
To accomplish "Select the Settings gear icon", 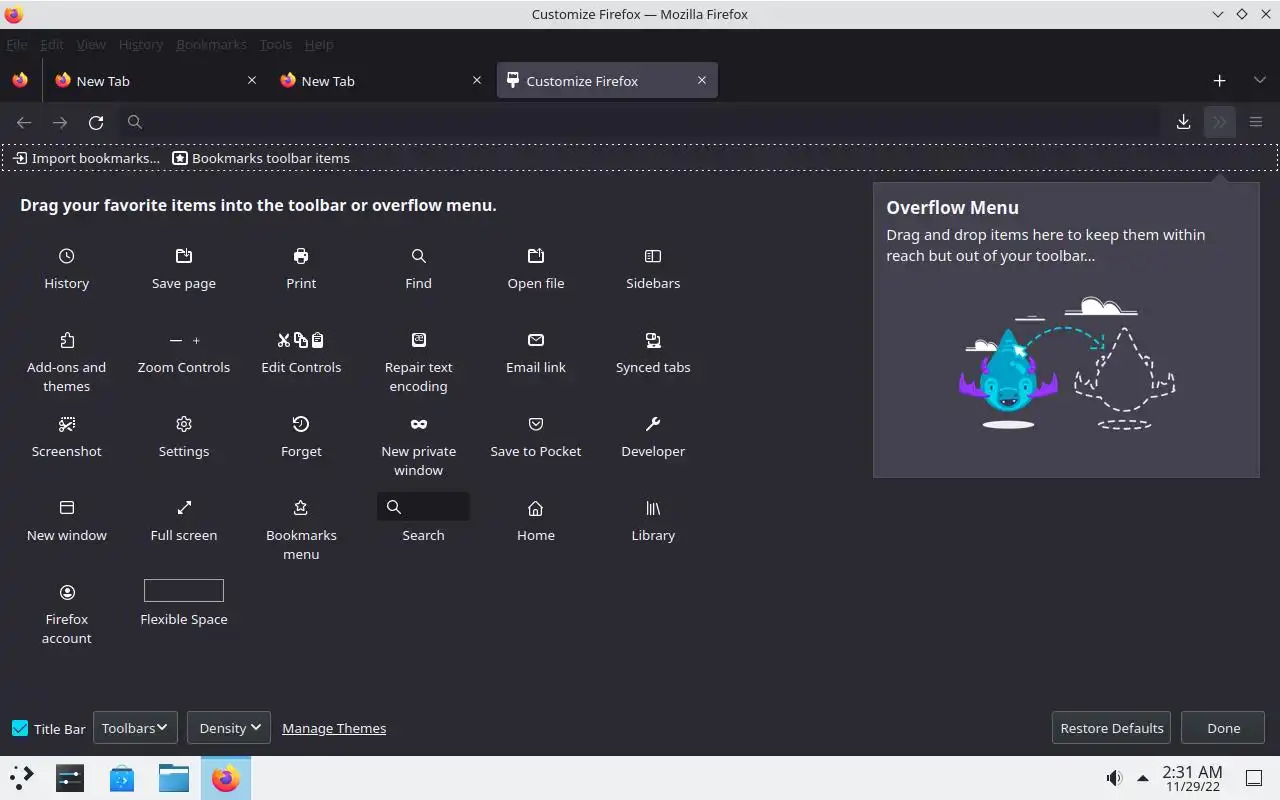I will pyautogui.click(x=184, y=424).
